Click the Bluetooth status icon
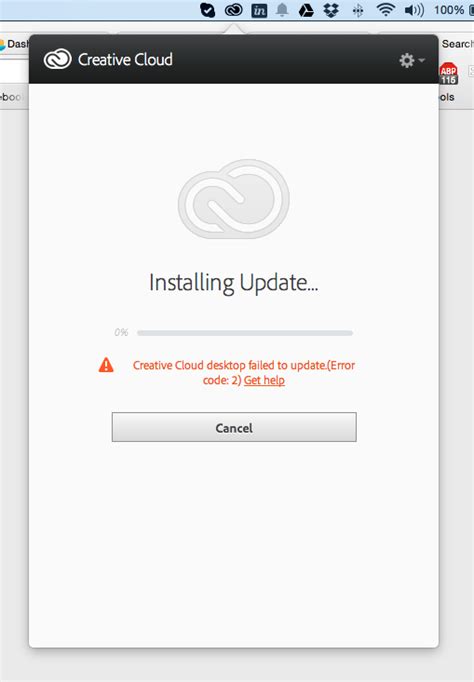Image resolution: width=474 pixels, height=682 pixels. (x=357, y=10)
